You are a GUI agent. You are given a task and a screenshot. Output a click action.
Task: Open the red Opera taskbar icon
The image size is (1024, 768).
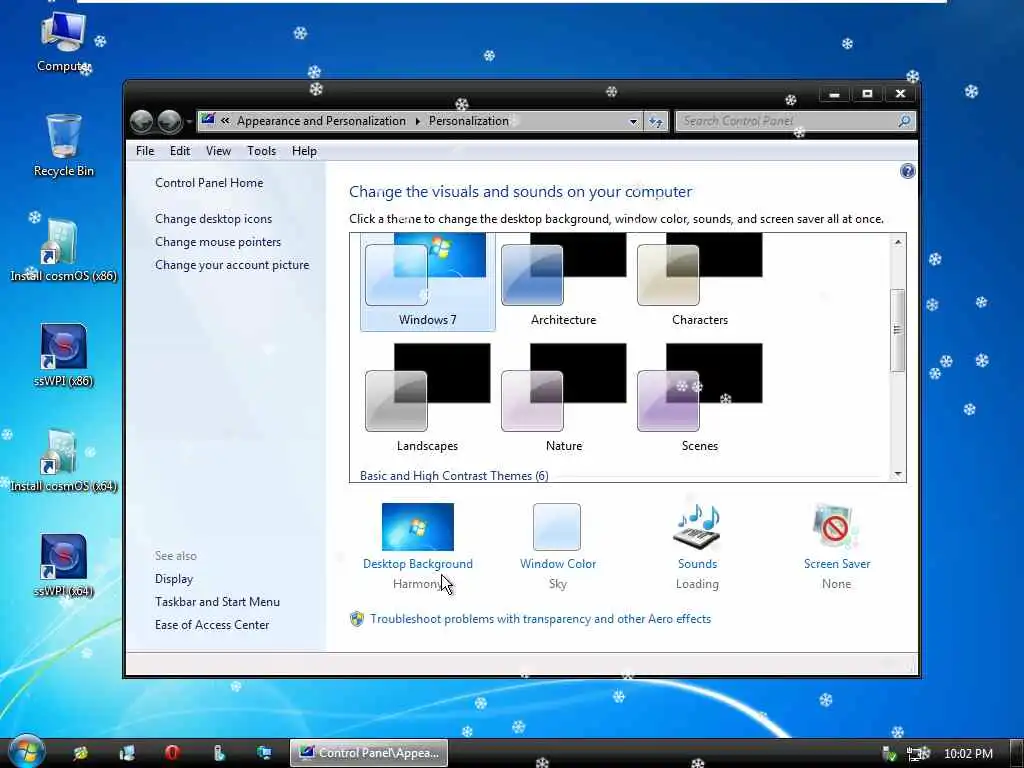coord(172,753)
